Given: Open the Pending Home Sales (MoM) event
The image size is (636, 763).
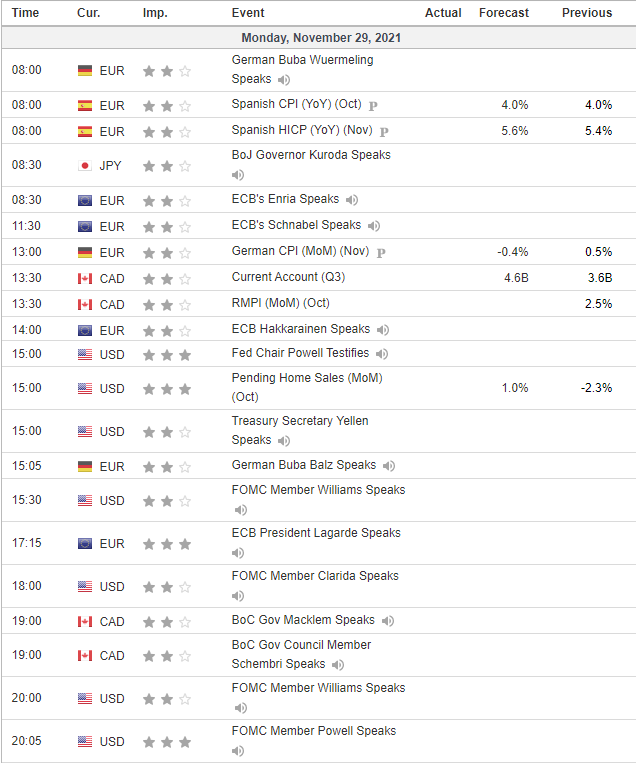Looking at the screenshot, I should tap(306, 378).
